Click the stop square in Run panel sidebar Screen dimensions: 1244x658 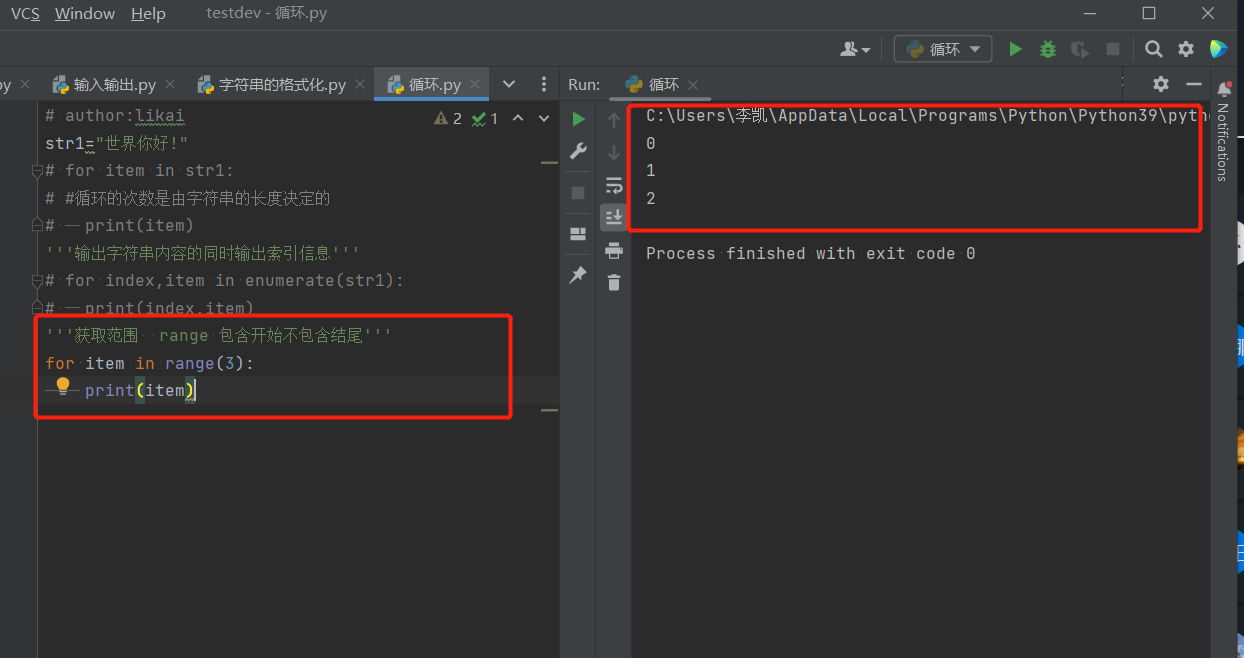[578, 193]
